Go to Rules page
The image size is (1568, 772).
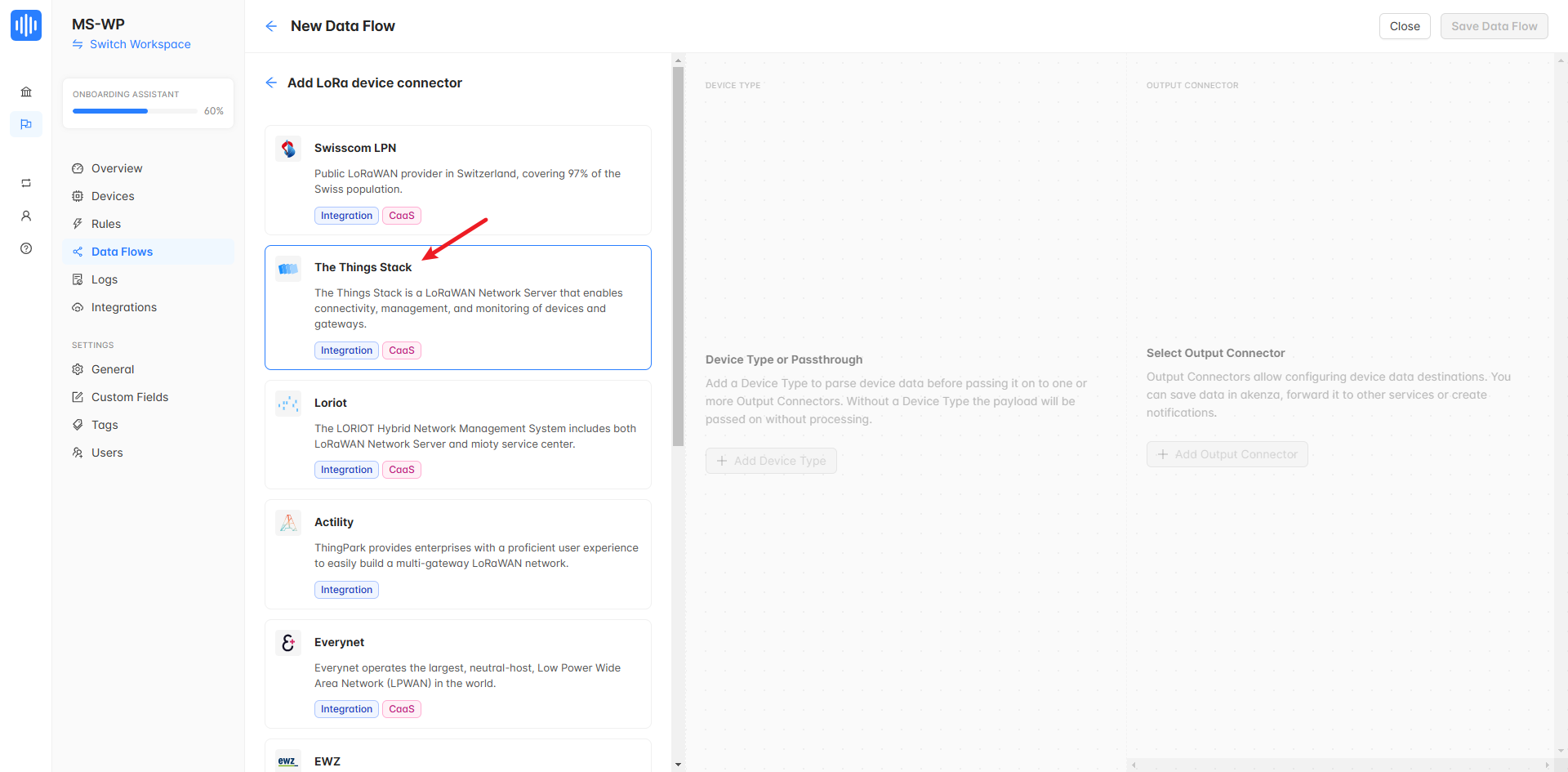(148, 224)
